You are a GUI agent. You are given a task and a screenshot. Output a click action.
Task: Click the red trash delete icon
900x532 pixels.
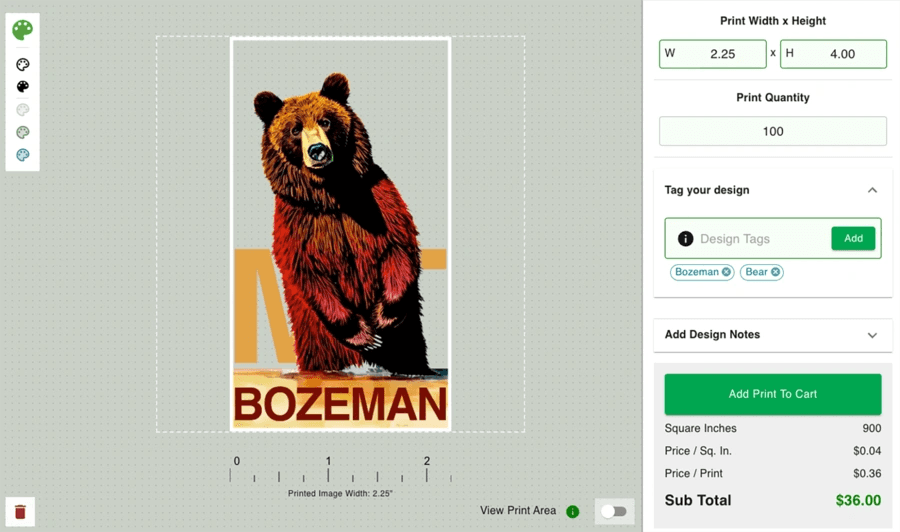[x=20, y=511]
